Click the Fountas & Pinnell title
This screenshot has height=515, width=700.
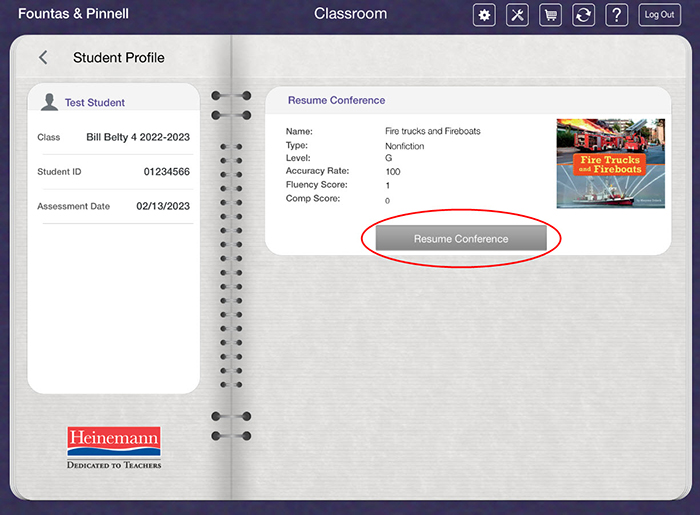pos(73,14)
